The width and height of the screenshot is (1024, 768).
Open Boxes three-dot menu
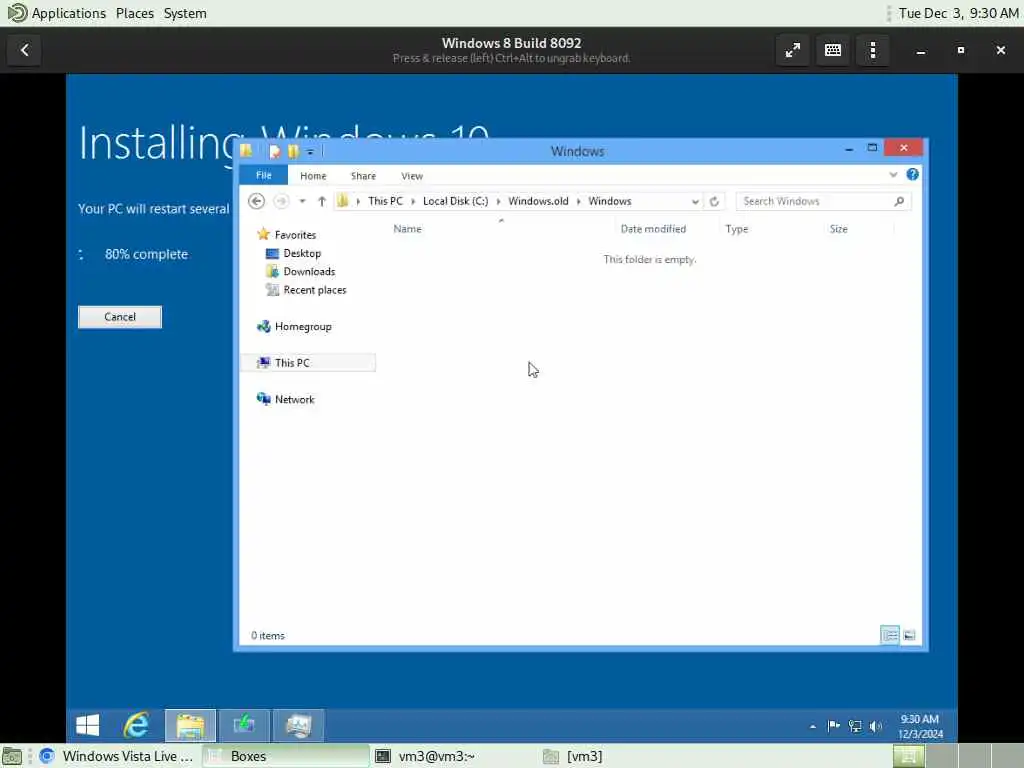[x=872, y=50]
